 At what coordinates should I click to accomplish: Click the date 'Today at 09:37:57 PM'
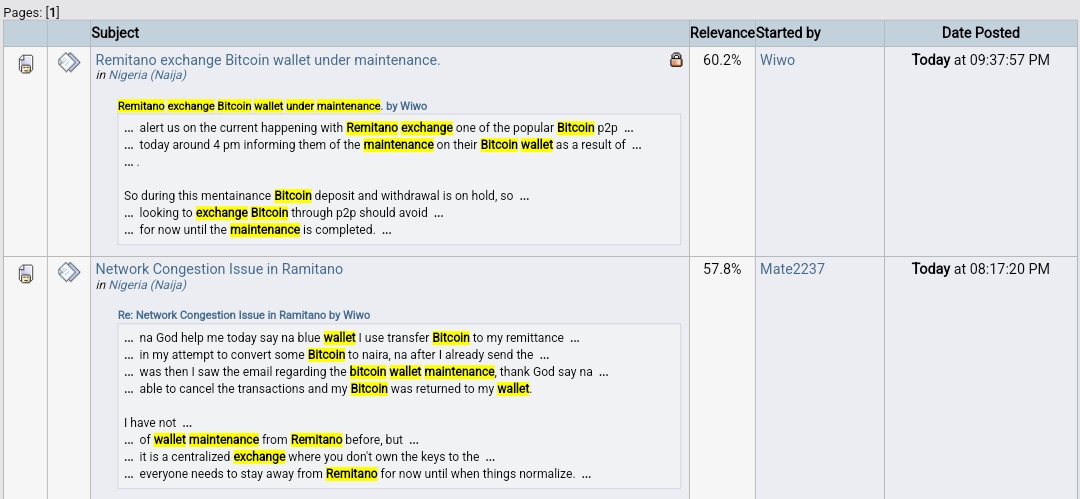[x=981, y=60]
